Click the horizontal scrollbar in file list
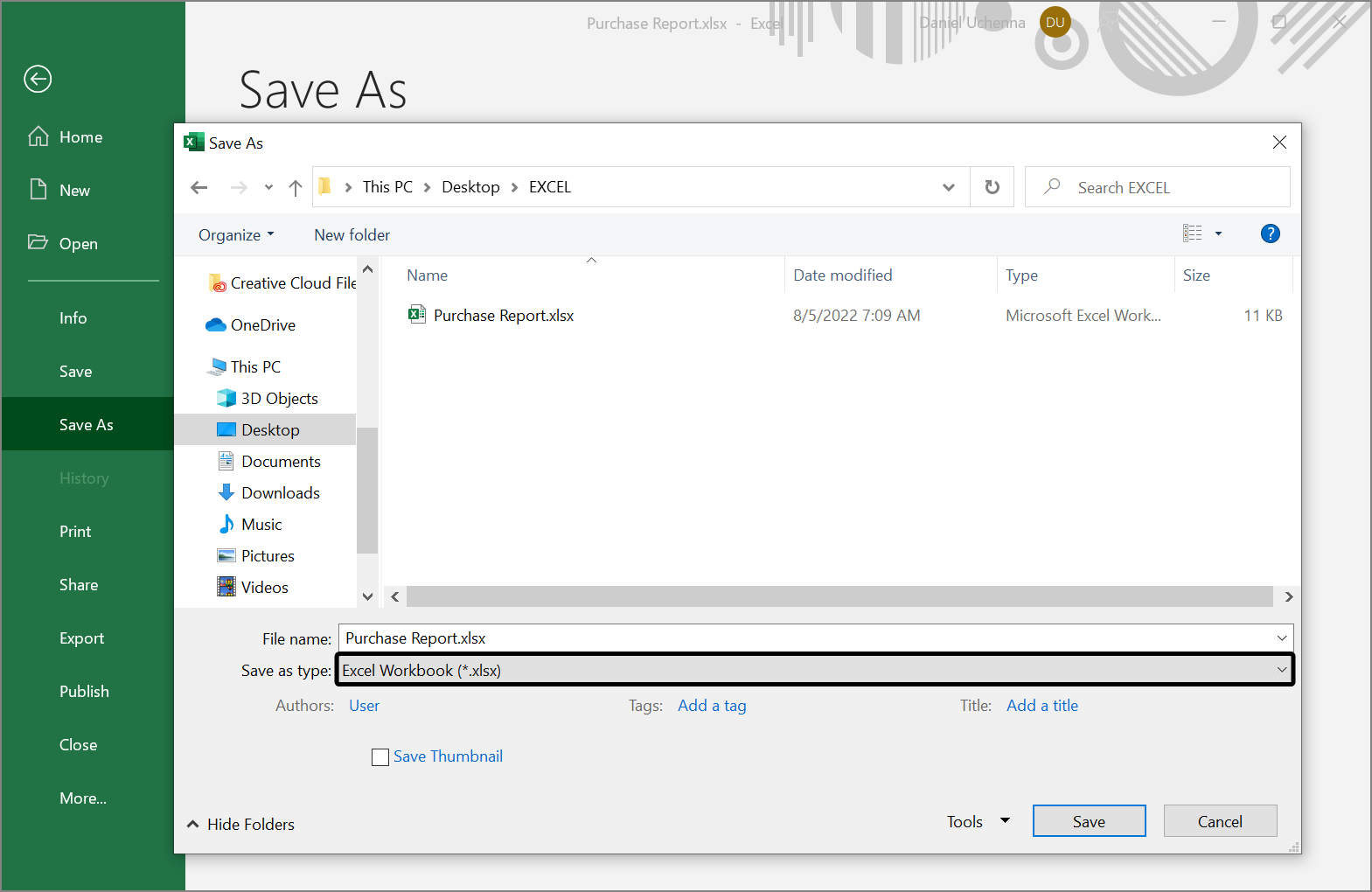Viewport: 1372px width, 892px height. pyautogui.click(x=839, y=596)
